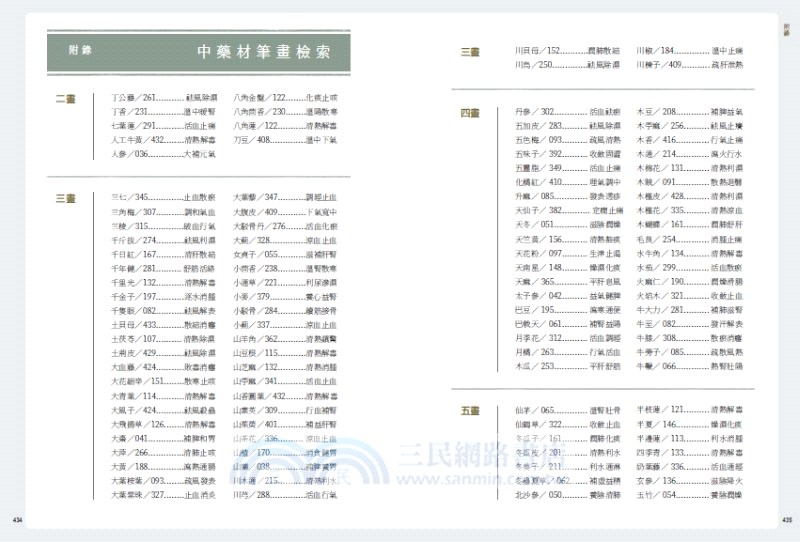The width and height of the screenshot is (800, 542).
Task: Choose the 仙茅／065 entry
Action: point(568,410)
